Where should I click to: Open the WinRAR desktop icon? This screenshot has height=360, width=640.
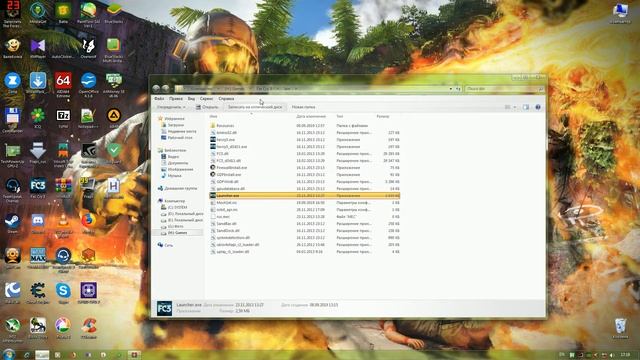tap(63, 187)
